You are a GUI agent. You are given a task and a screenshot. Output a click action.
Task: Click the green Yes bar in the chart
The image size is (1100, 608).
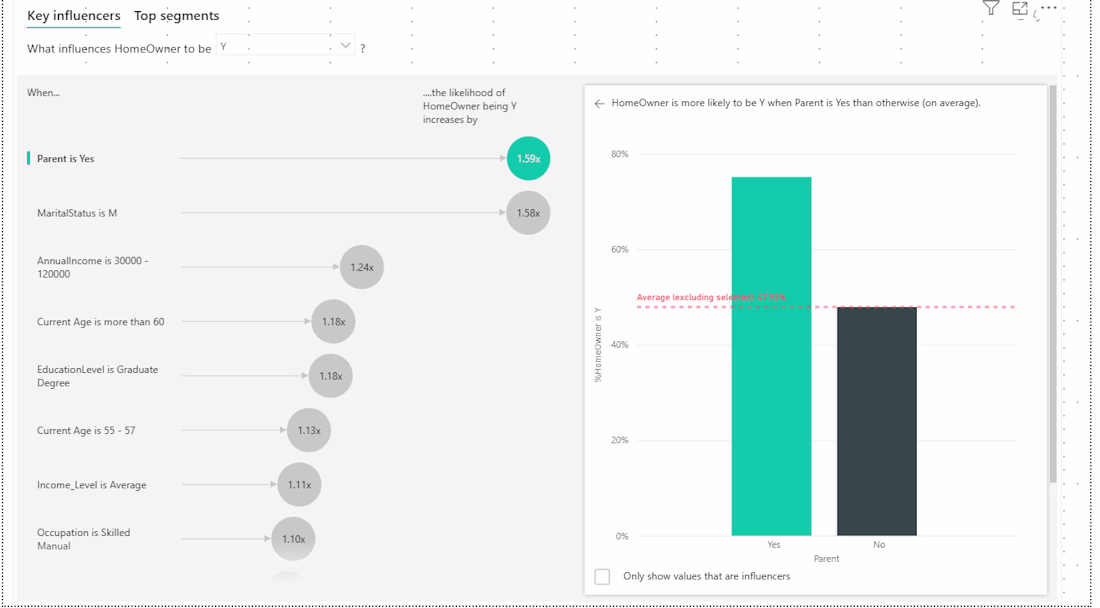click(772, 356)
